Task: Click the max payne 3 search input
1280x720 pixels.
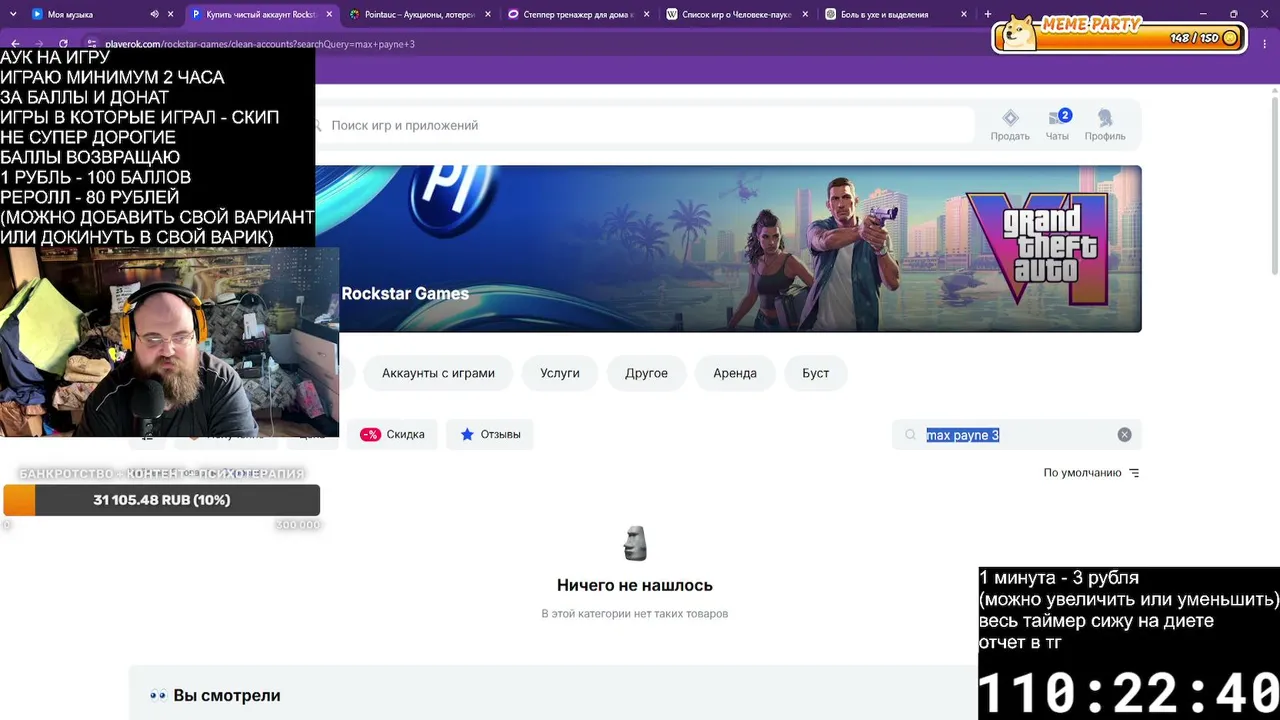Action: click(x=1017, y=435)
